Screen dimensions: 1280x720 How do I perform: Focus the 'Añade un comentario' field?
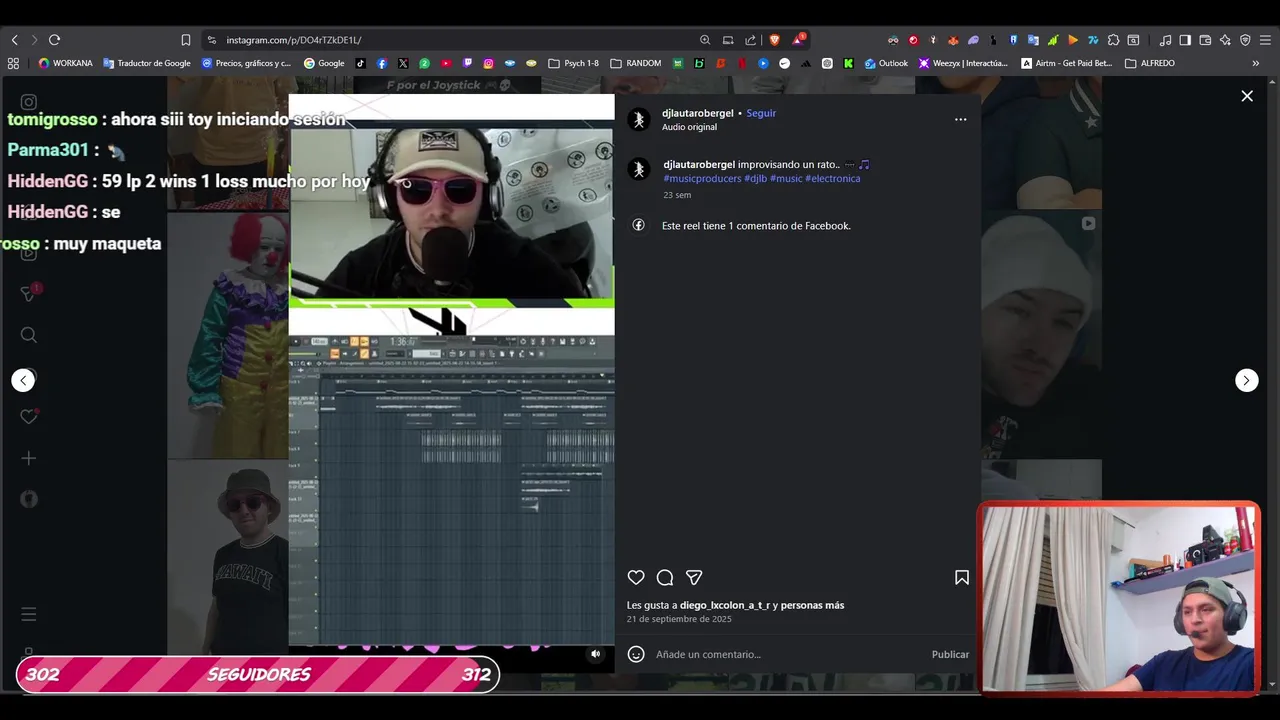(790, 654)
